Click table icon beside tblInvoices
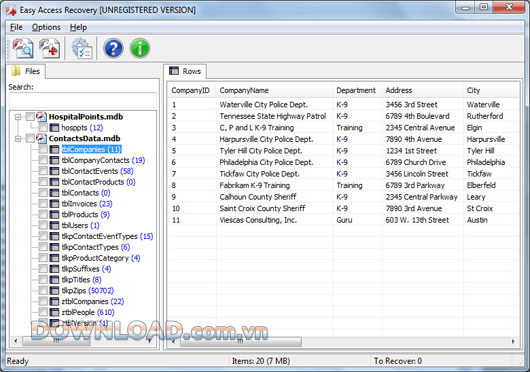 tap(54, 203)
